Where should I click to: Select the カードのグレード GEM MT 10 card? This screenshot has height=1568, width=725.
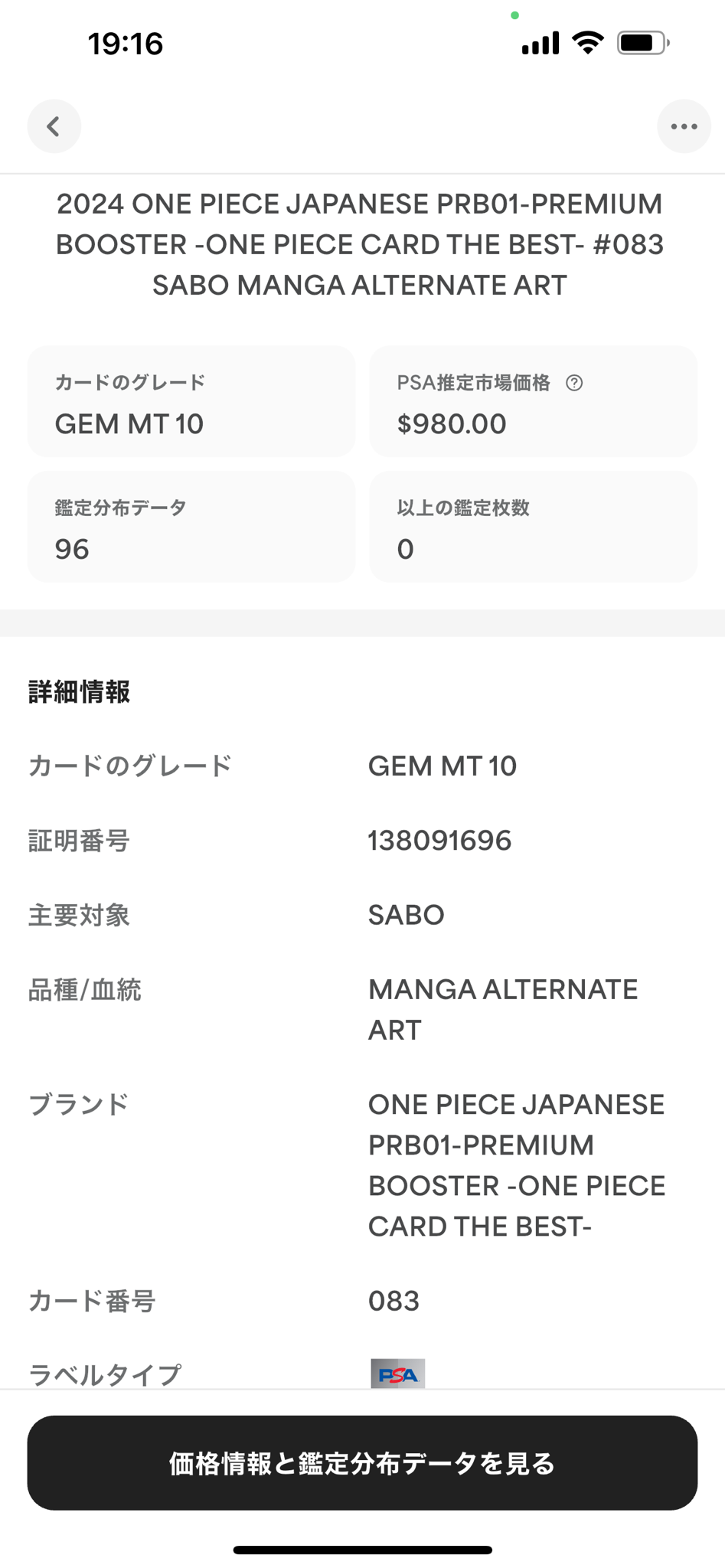tap(191, 401)
